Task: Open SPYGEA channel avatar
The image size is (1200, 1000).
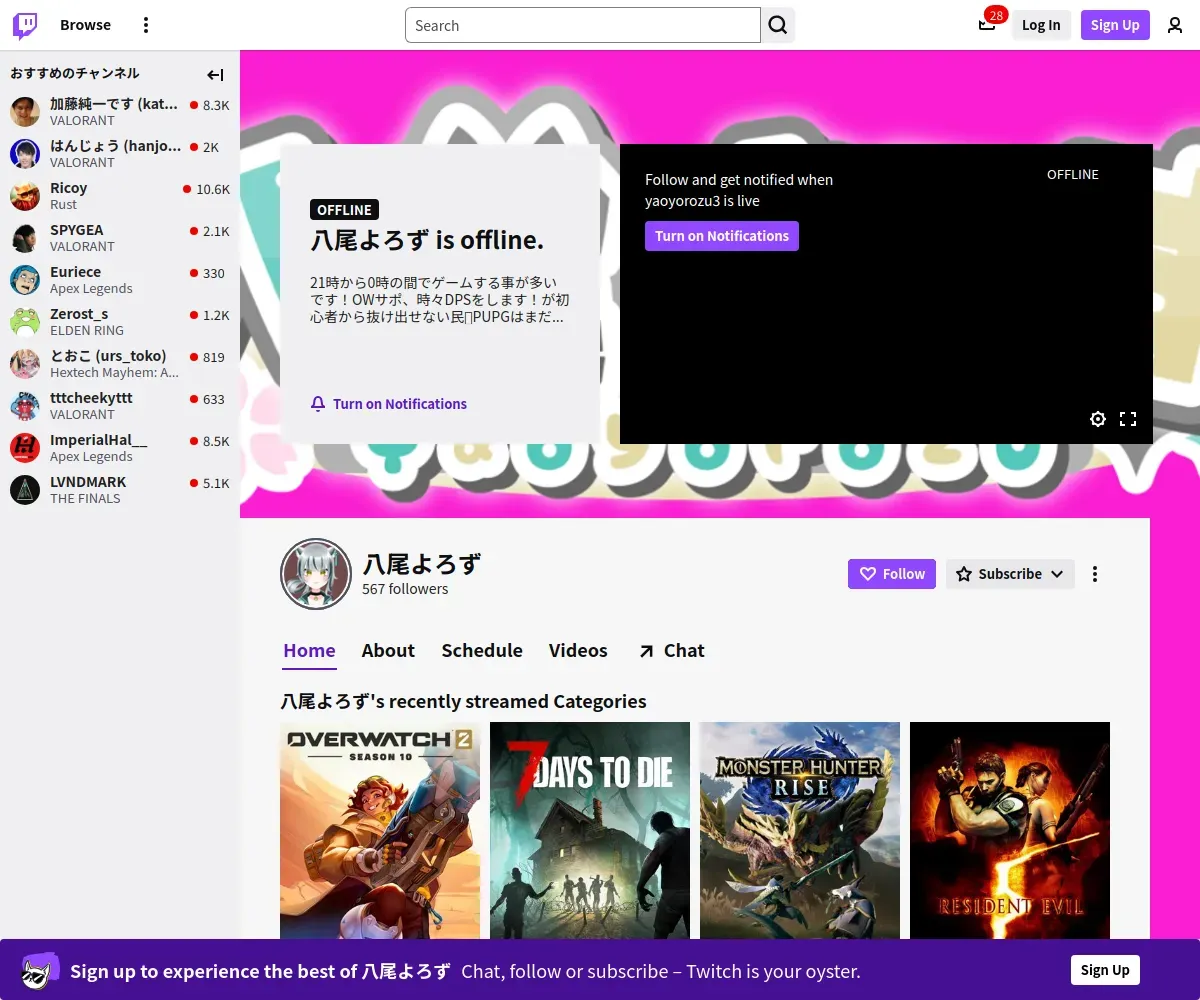Action: [x=25, y=238]
